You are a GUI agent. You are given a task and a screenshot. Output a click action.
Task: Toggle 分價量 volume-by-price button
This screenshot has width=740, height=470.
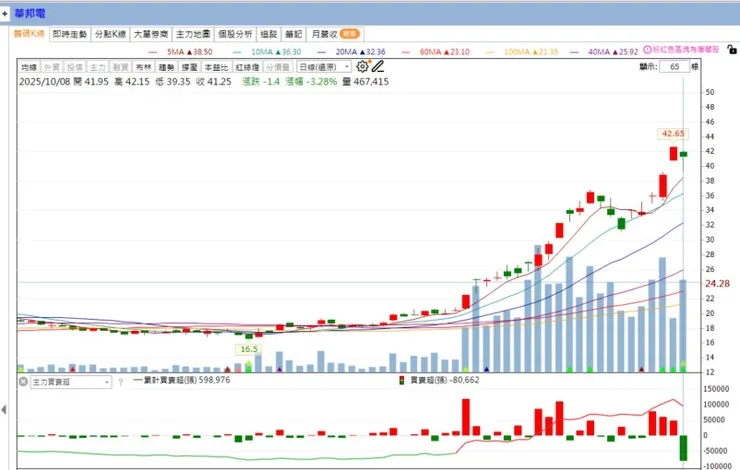tap(278, 67)
